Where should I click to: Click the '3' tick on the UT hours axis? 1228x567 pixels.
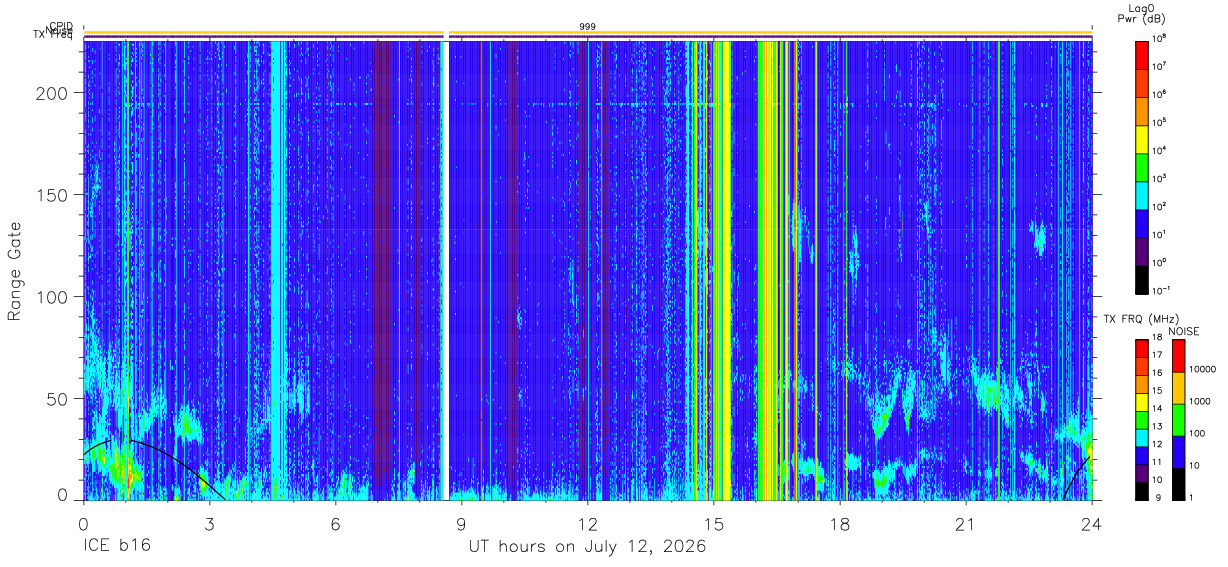[x=210, y=523]
